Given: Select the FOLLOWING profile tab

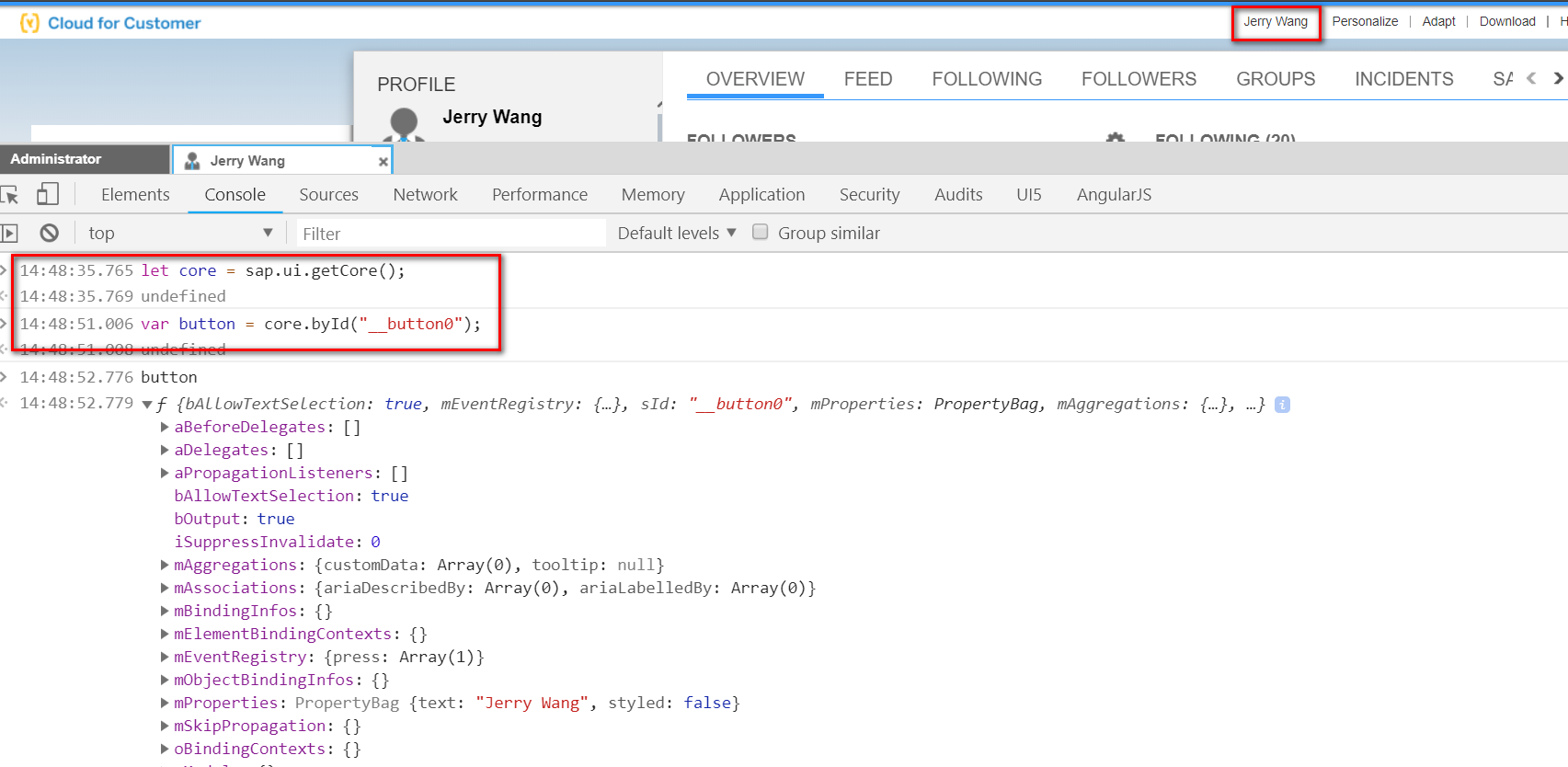Looking at the screenshot, I should tap(987, 79).
